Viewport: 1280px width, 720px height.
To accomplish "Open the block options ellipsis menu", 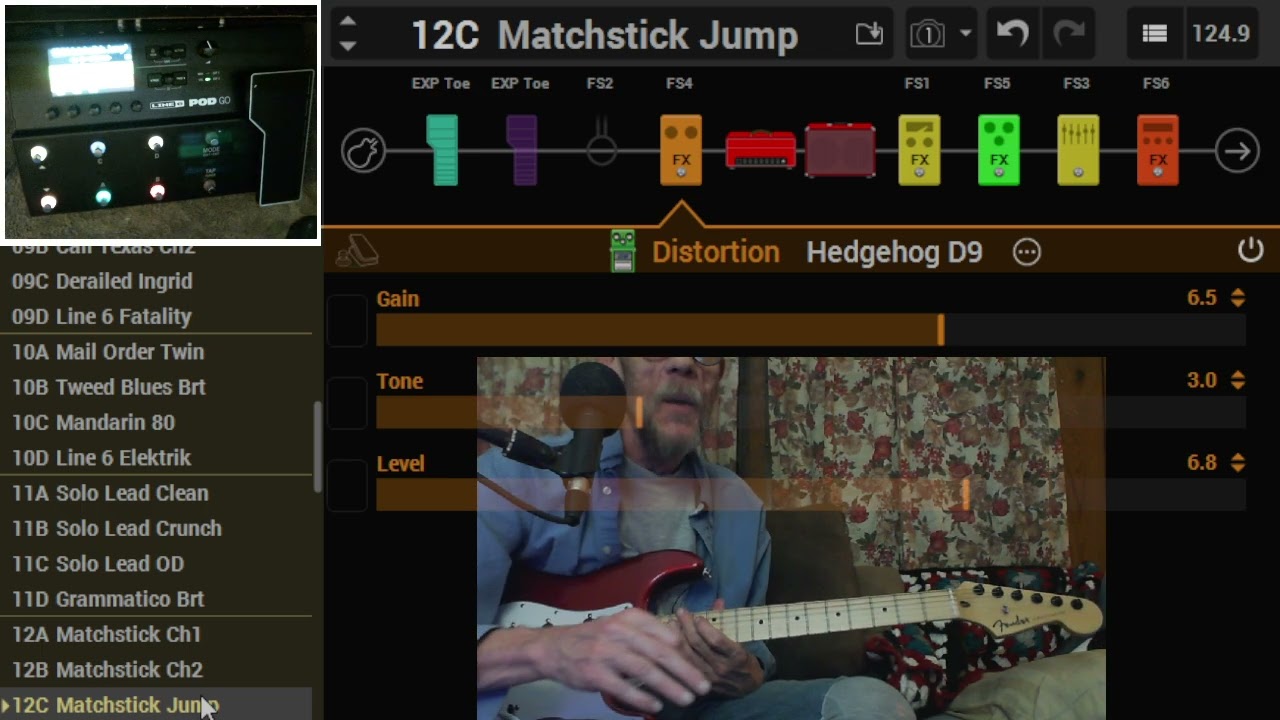I will coord(1027,252).
